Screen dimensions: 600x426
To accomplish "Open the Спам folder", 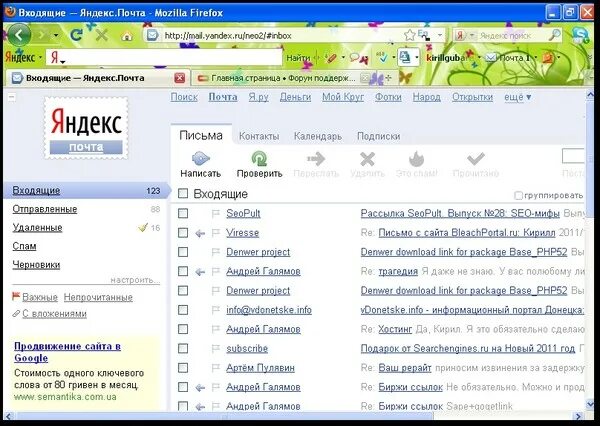I will (24, 246).
